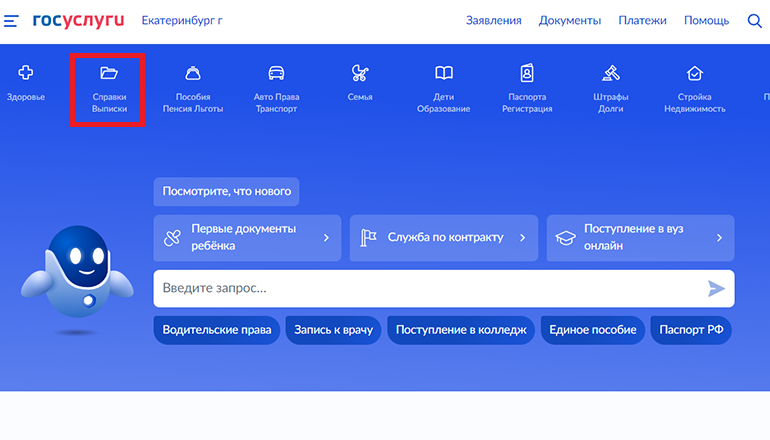Click the Водительские права quick button

point(217,330)
